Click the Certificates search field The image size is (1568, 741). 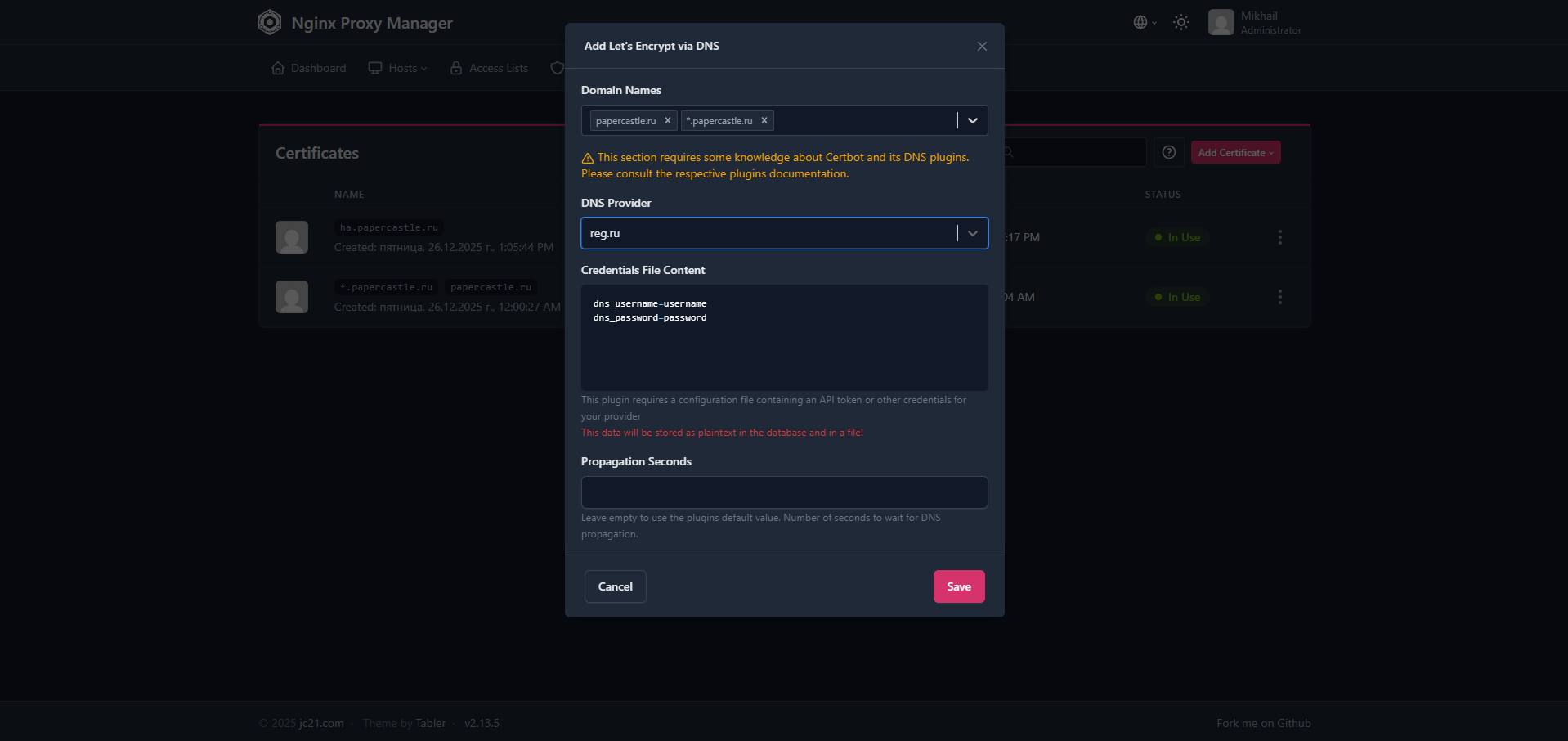[1074, 152]
